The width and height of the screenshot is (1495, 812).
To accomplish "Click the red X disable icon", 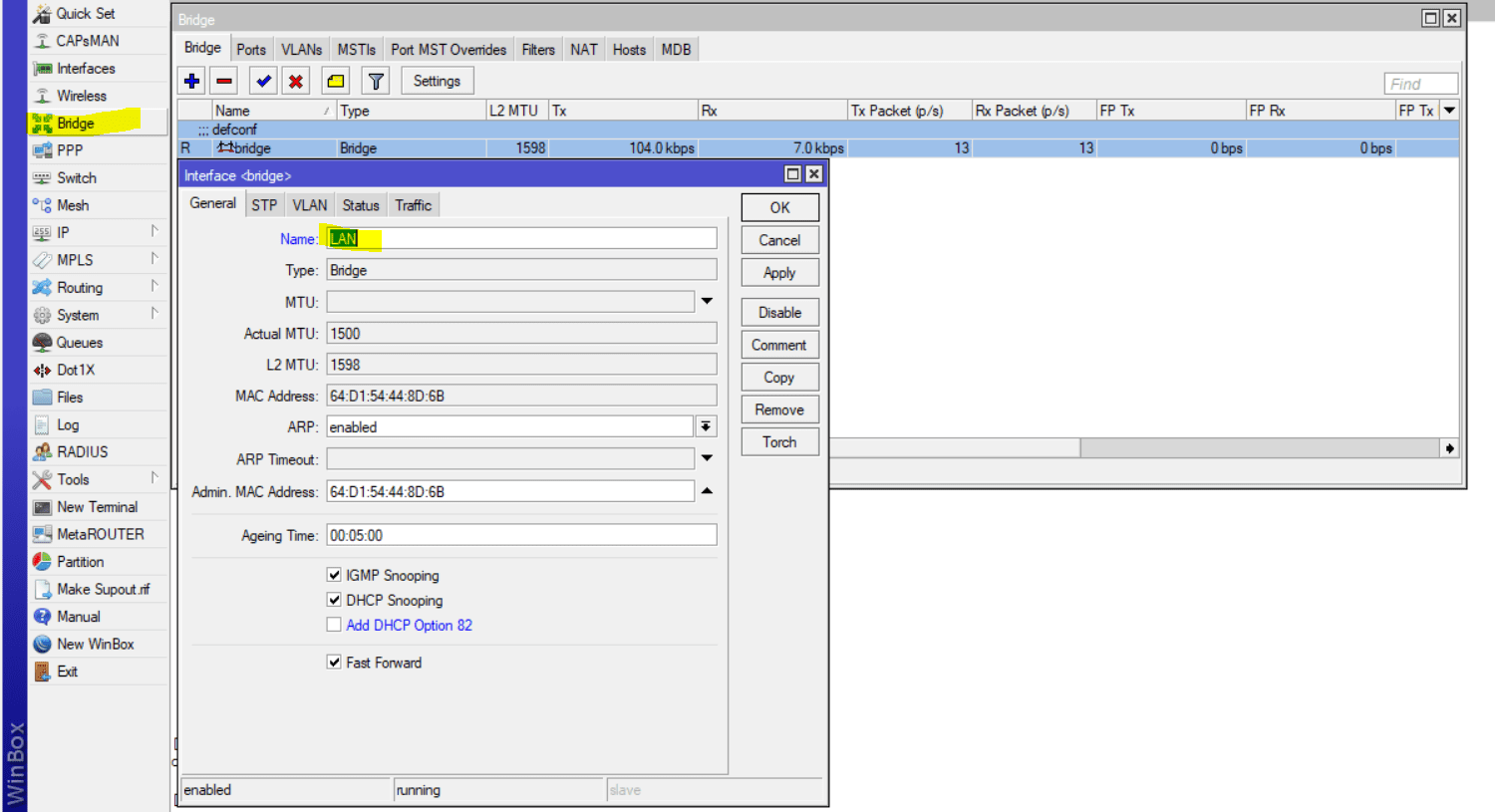I will point(296,82).
